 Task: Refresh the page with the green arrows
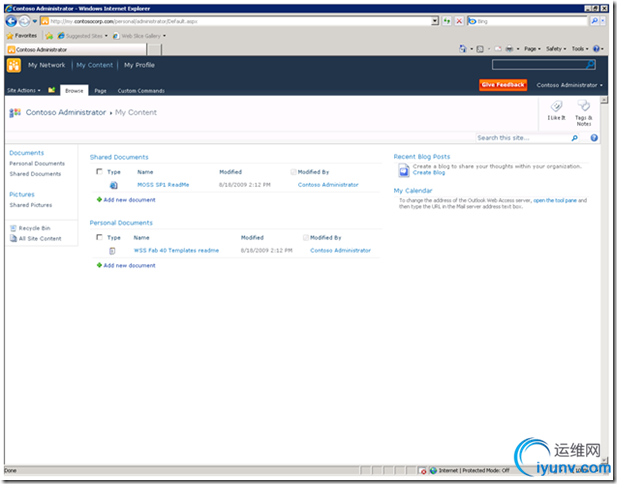(x=447, y=21)
